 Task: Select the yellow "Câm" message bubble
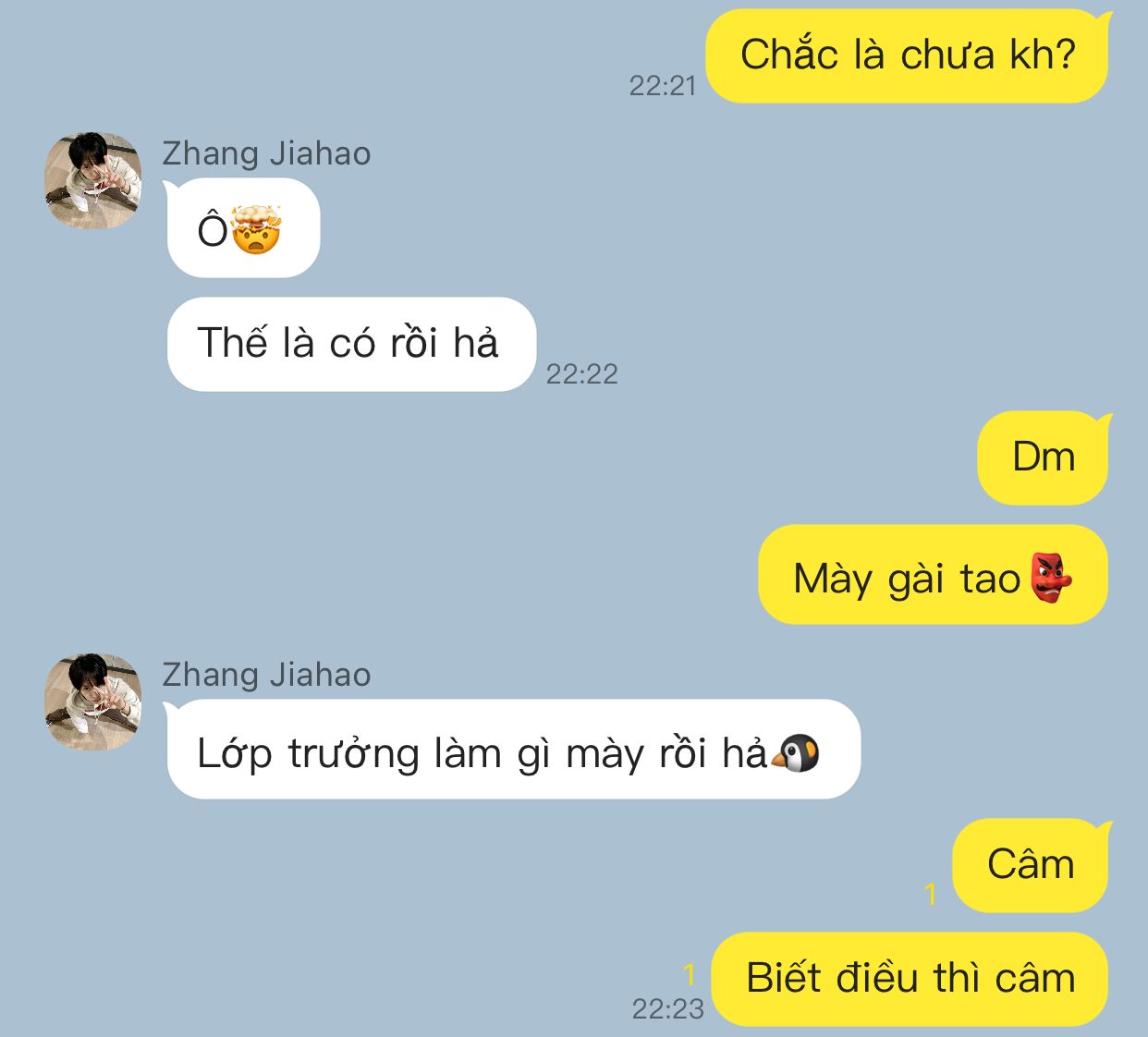[x=1031, y=865]
